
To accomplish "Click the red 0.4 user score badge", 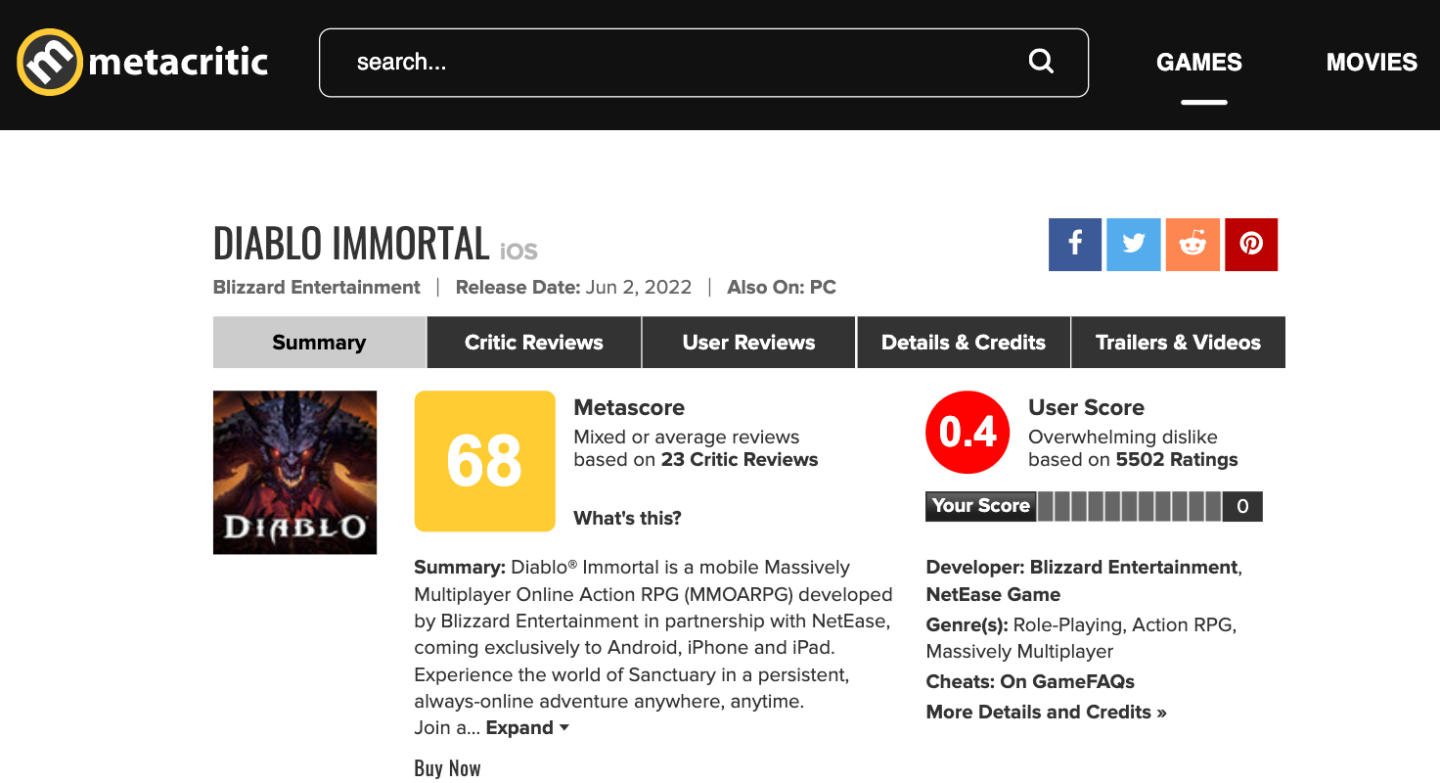I will (x=968, y=432).
